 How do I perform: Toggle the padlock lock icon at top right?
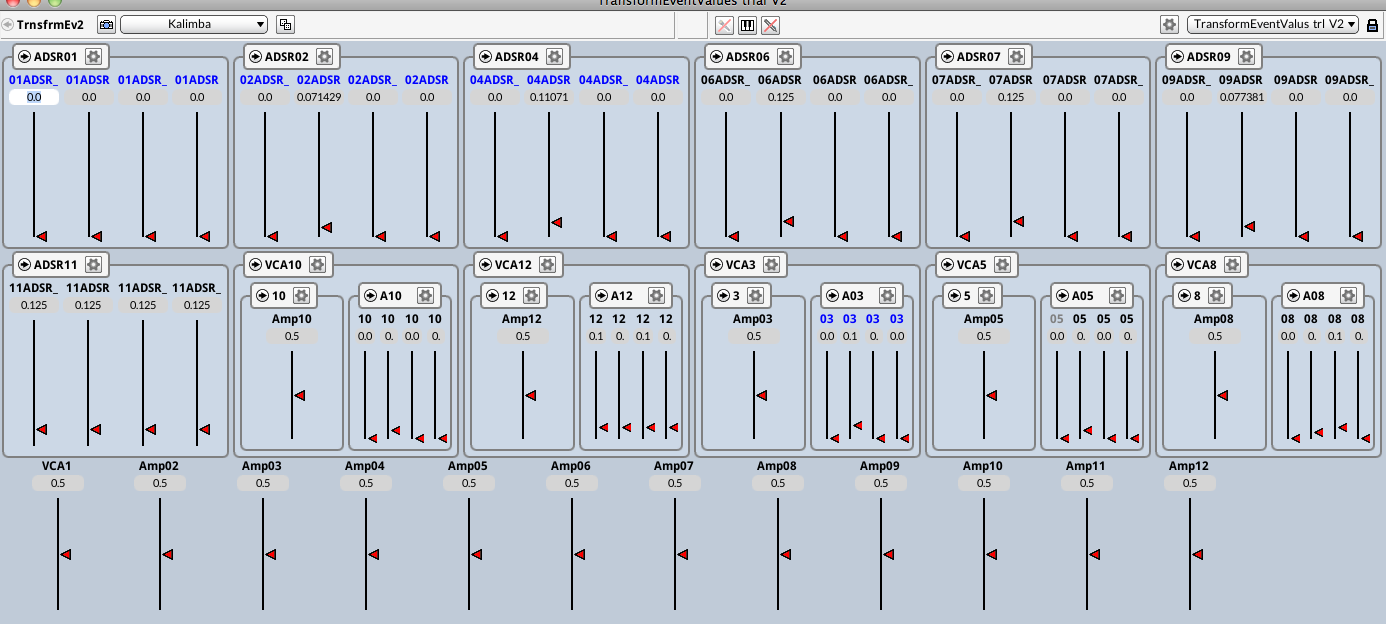[1373, 25]
